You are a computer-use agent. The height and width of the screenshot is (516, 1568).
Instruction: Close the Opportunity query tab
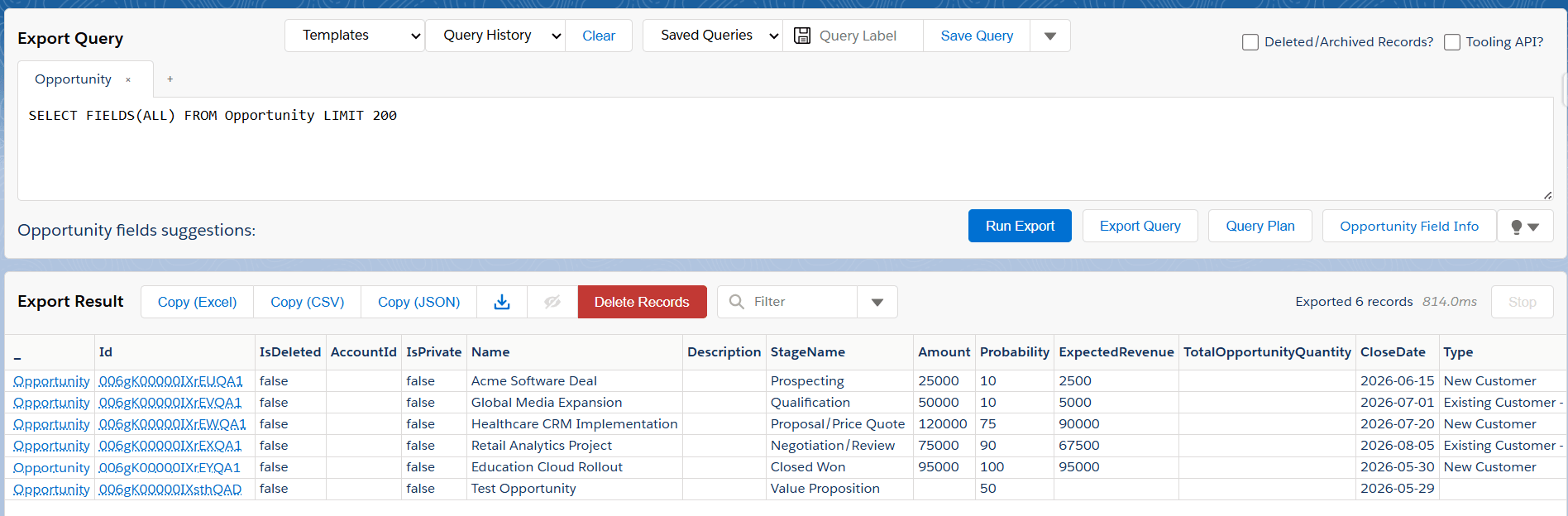click(128, 80)
